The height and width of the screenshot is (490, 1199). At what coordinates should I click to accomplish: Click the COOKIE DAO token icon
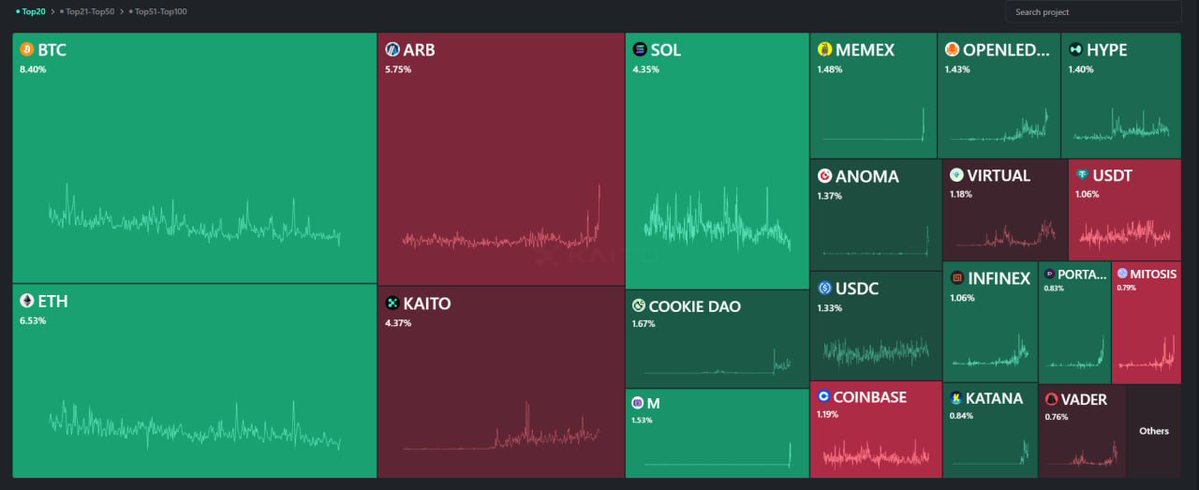point(638,307)
